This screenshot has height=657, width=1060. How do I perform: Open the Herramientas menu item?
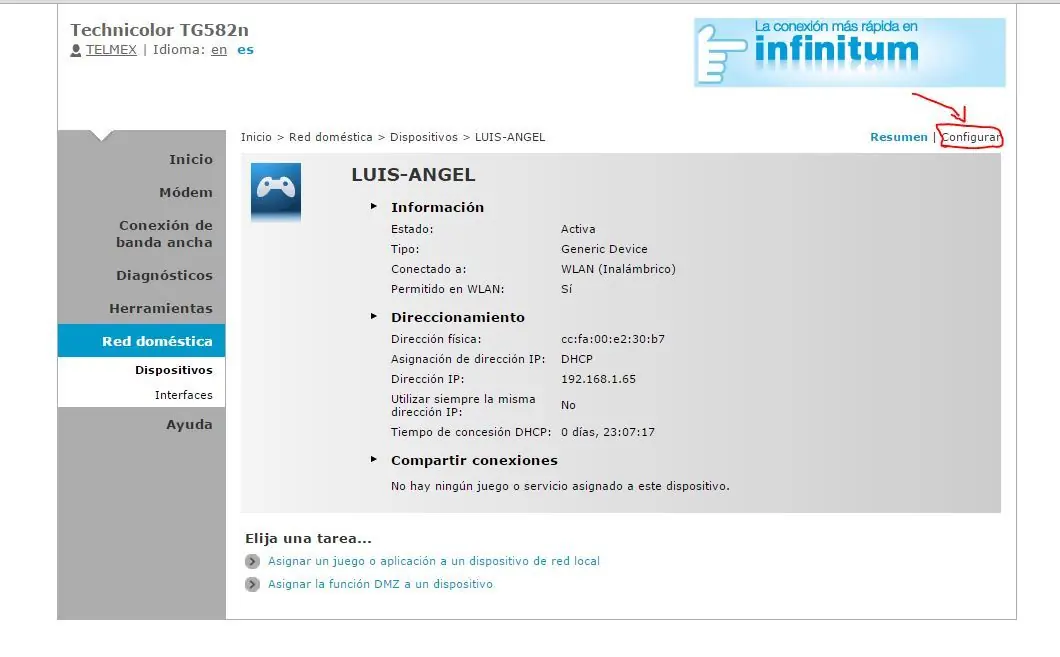[x=161, y=309]
